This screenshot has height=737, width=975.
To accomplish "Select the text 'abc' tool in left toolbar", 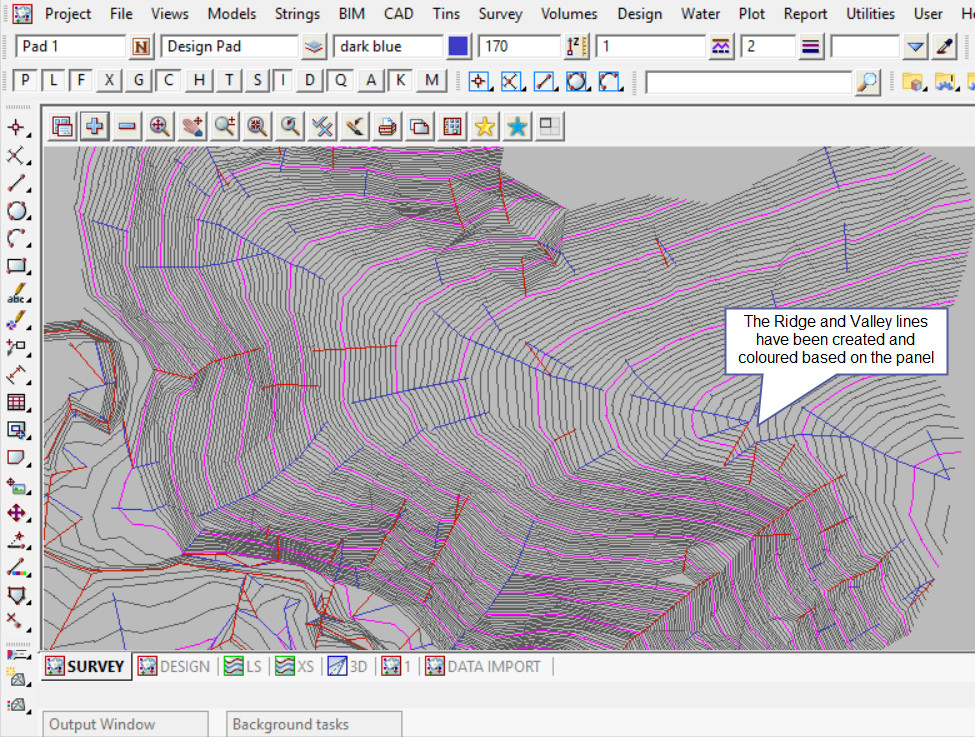I will [16, 295].
